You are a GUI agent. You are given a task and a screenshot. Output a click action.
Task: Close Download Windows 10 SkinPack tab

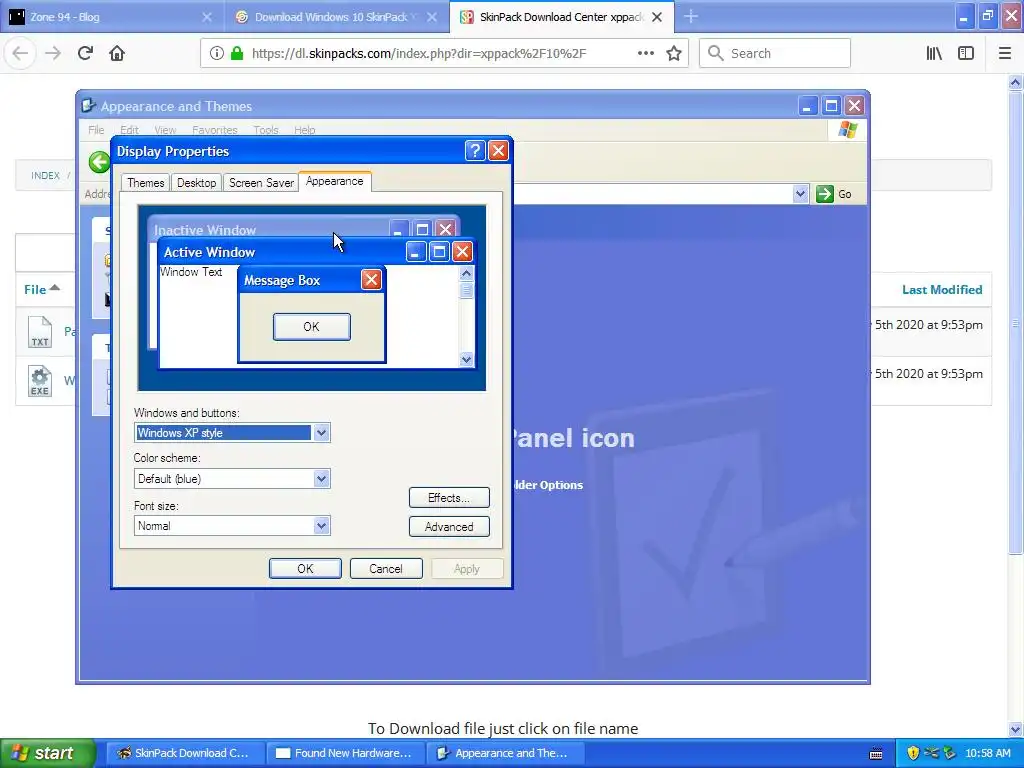(x=432, y=17)
